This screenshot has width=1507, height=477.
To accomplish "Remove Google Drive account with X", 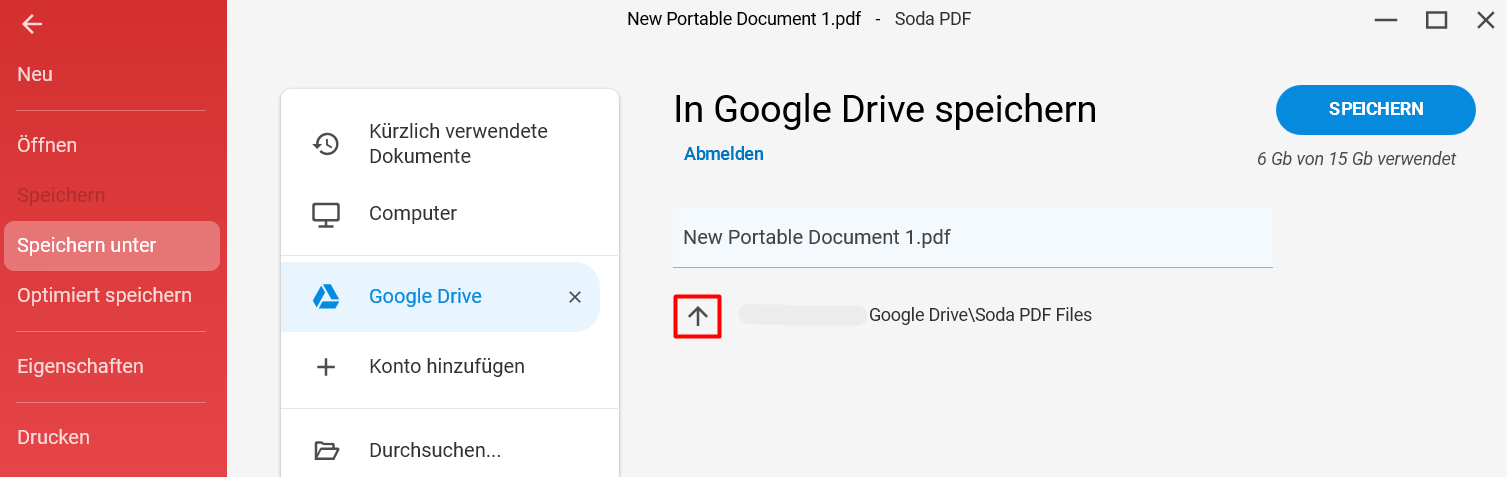I will (x=574, y=297).
